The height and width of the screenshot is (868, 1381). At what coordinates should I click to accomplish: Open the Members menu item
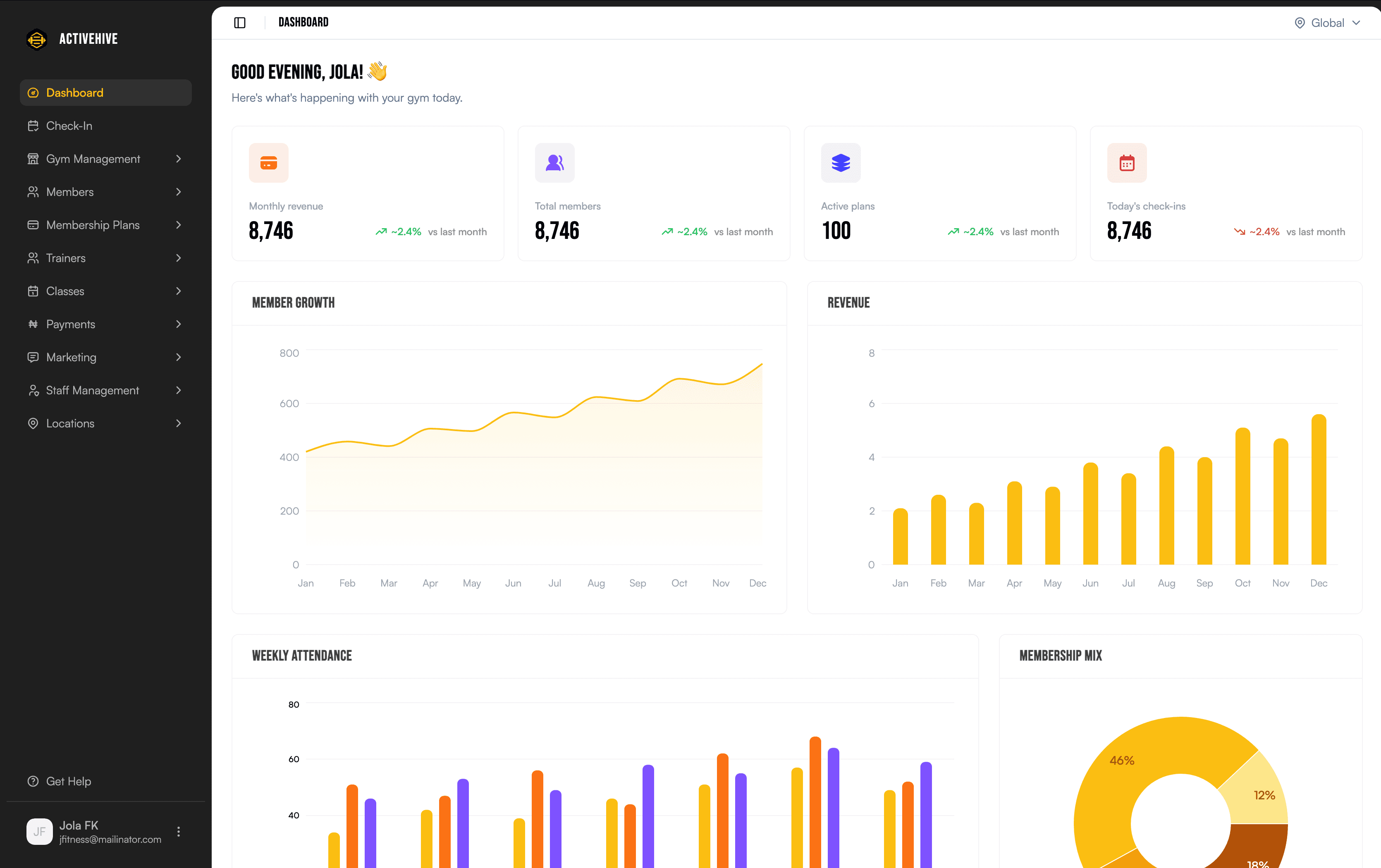click(105, 192)
